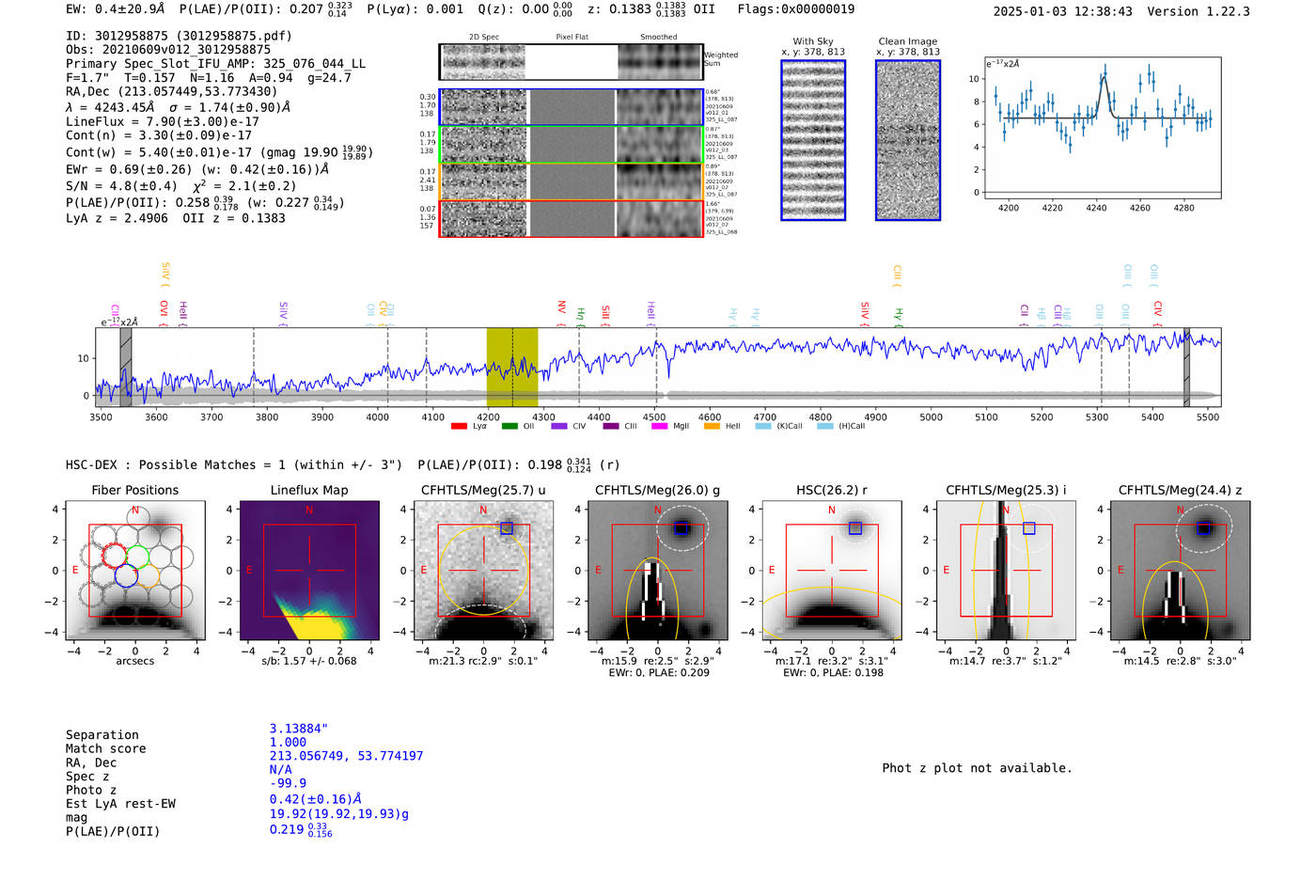
Task: Click the emission line fit plot
Action: click(1102, 129)
